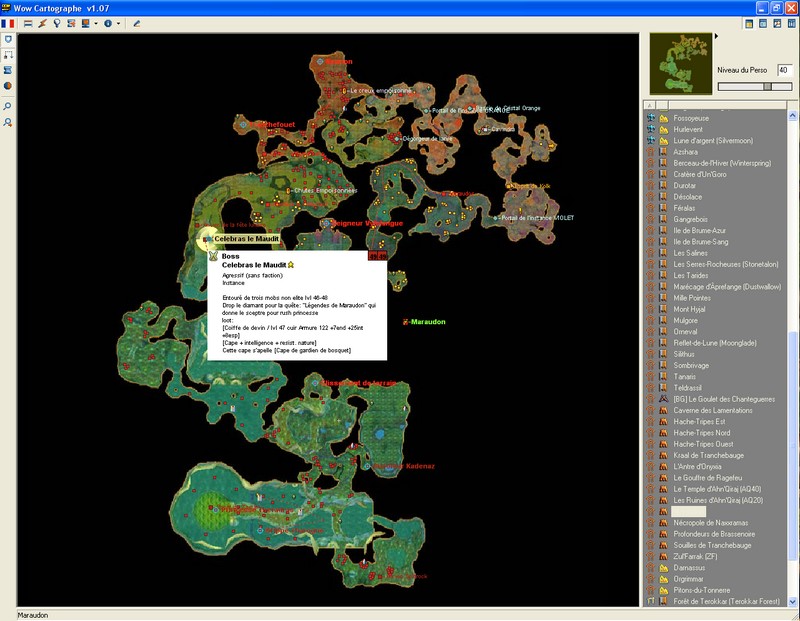
Task: Click the character level slider thumb
Action: (767, 87)
